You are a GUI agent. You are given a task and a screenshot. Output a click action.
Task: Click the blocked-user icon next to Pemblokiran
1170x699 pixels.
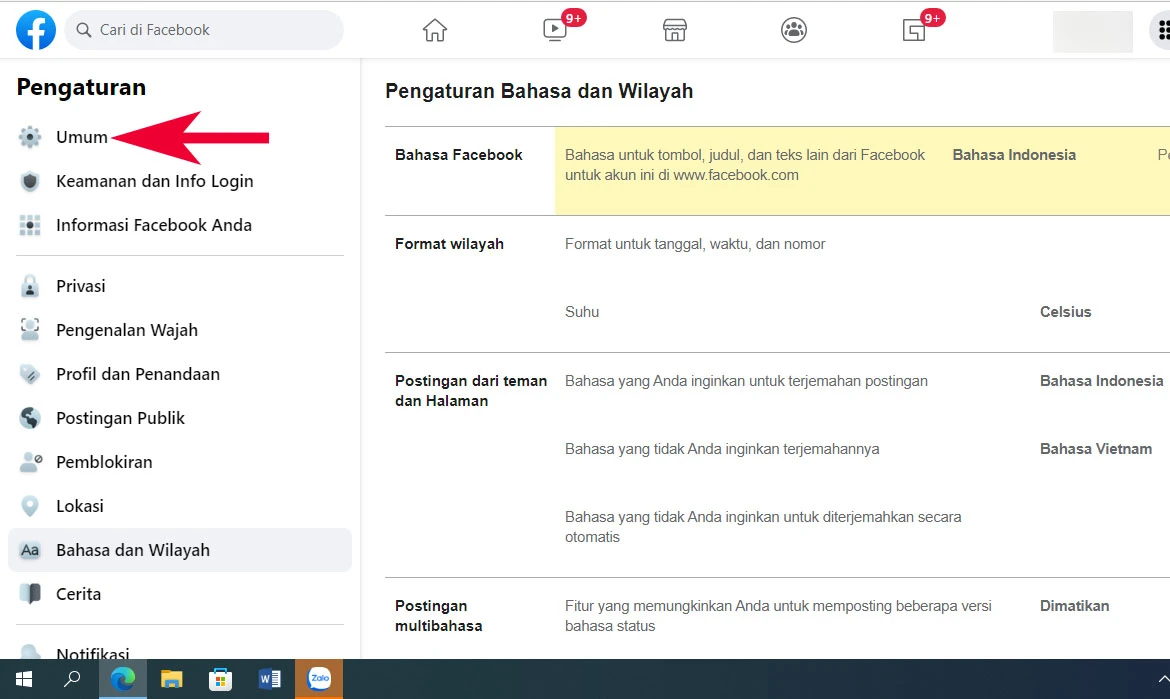click(29, 462)
